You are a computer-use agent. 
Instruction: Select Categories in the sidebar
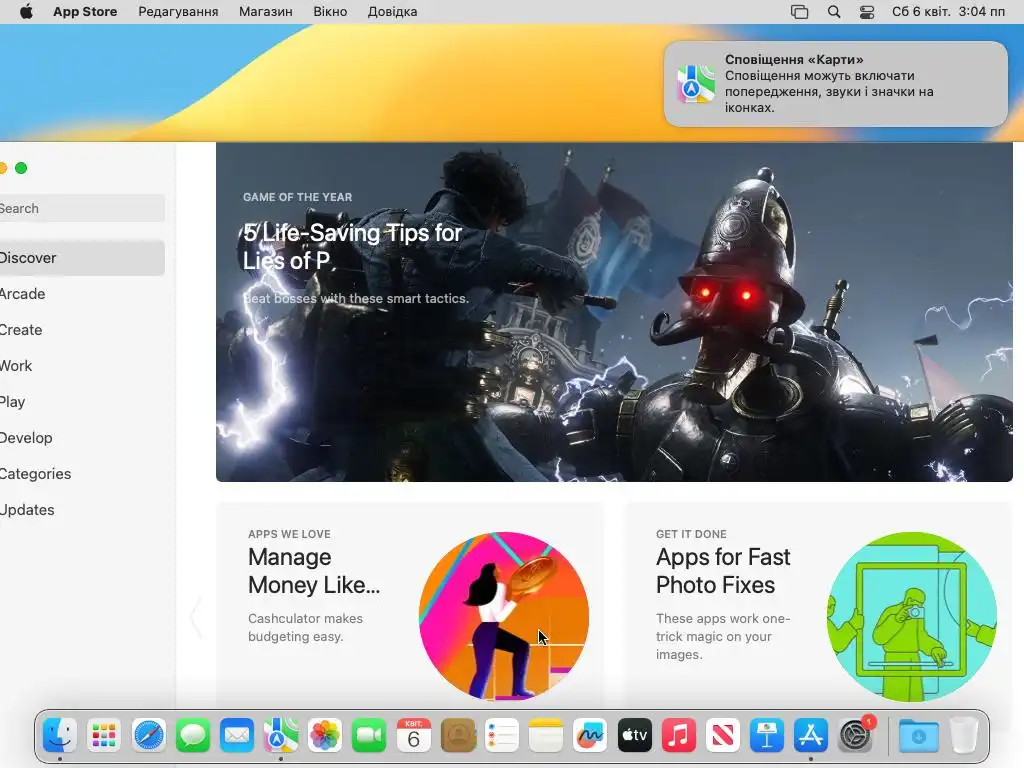pos(82,473)
